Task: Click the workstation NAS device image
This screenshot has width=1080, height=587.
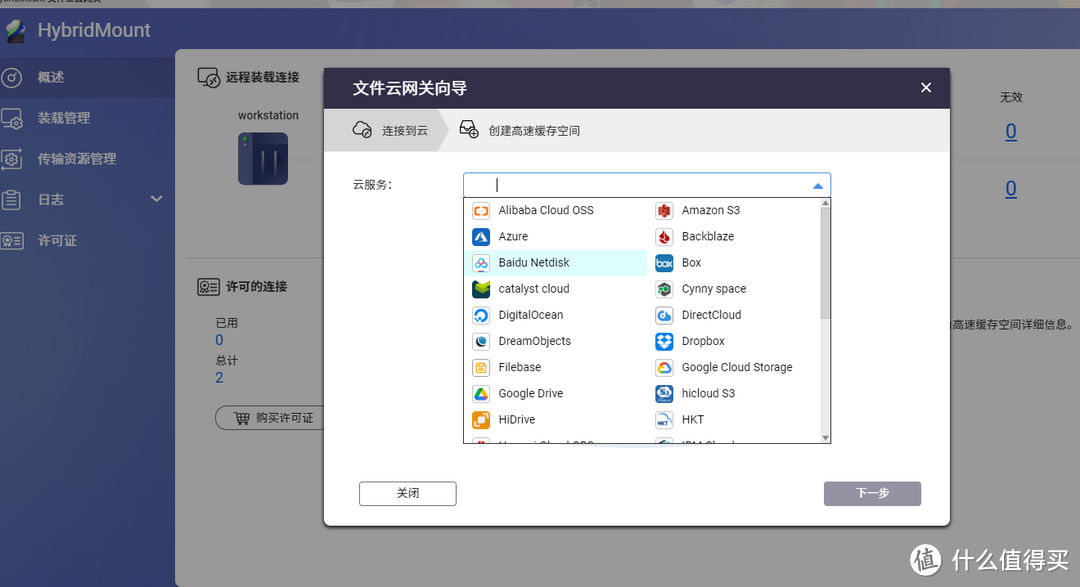Action: click(262, 158)
